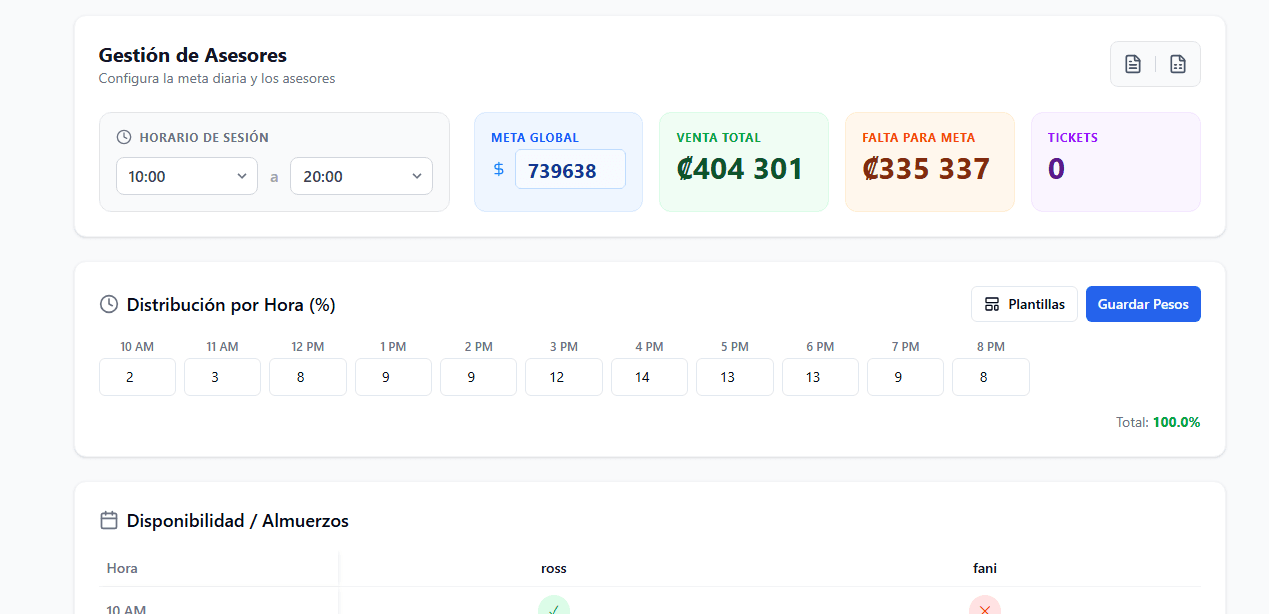This screenshot has height=614, width=1269.
Task: Click the text document report icon
Action: point(1133,64)
